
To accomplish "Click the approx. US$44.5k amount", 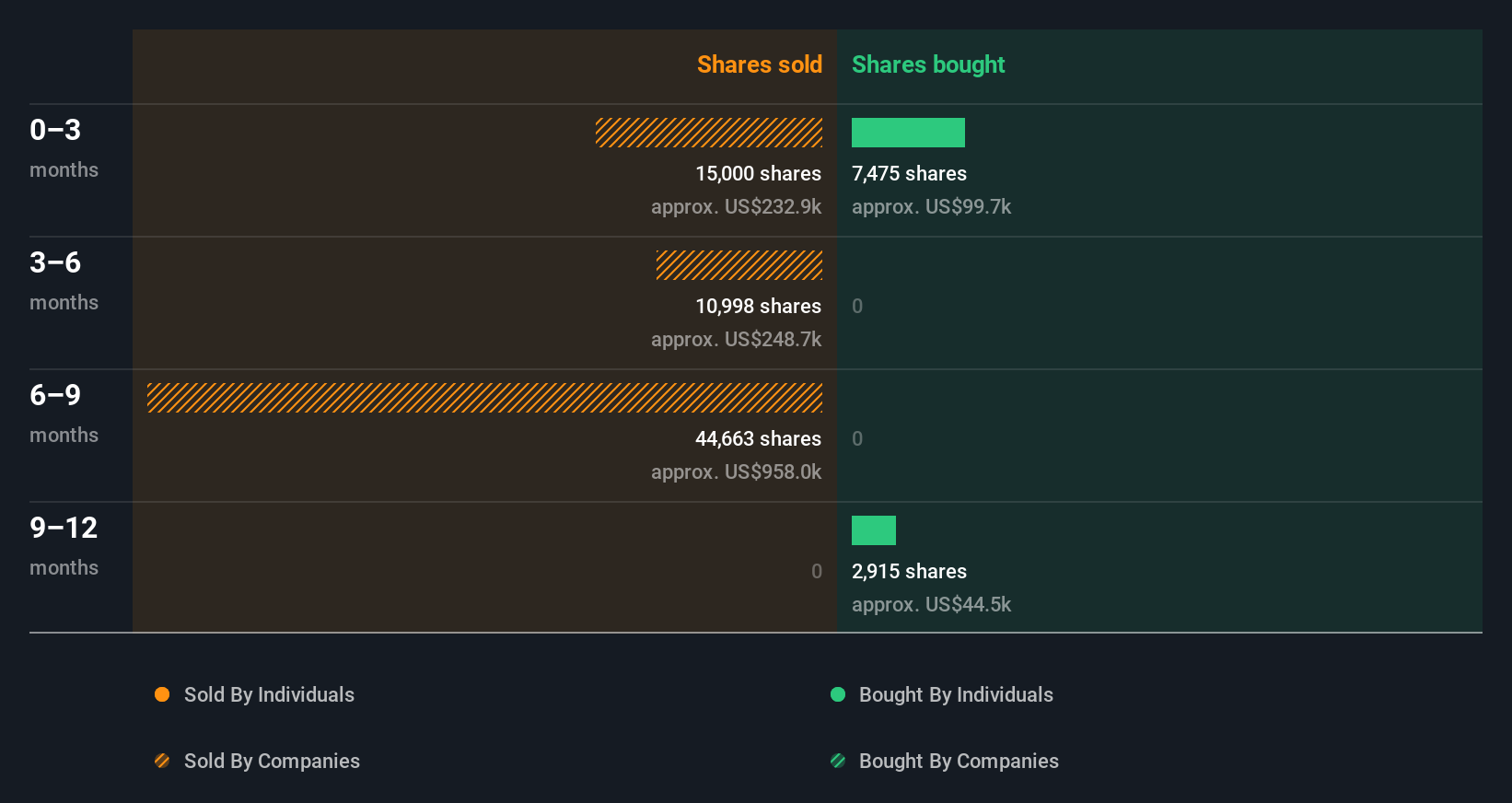I will point(931,605).
